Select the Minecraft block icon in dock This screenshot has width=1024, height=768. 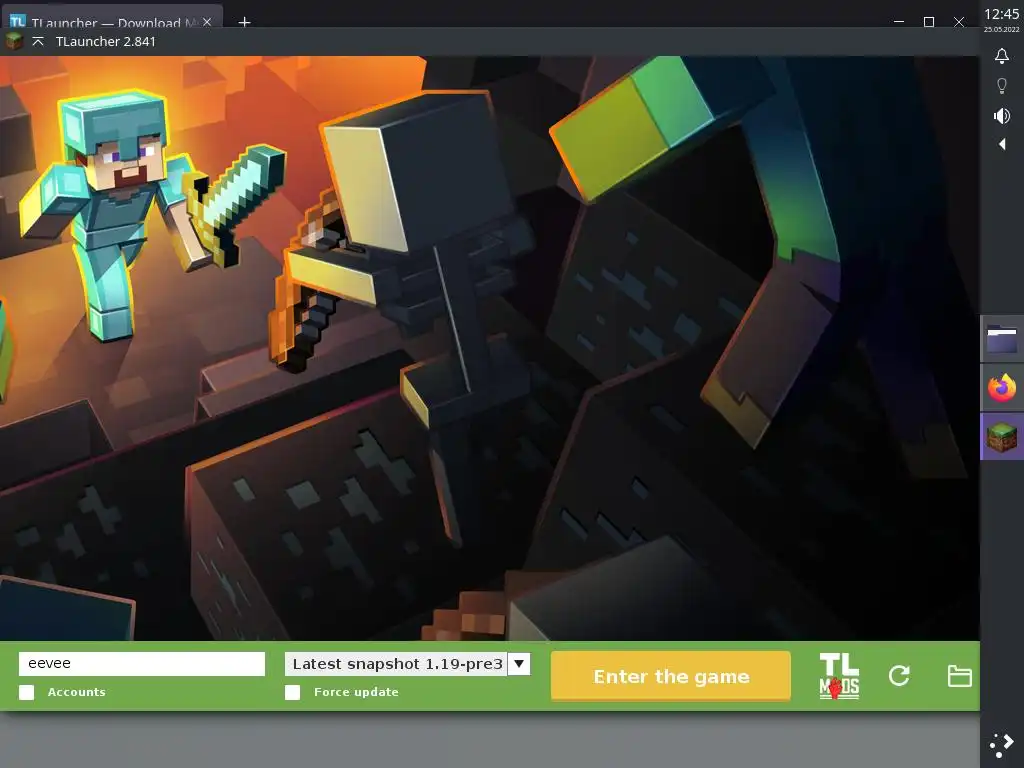click(x=1002, y=436)
